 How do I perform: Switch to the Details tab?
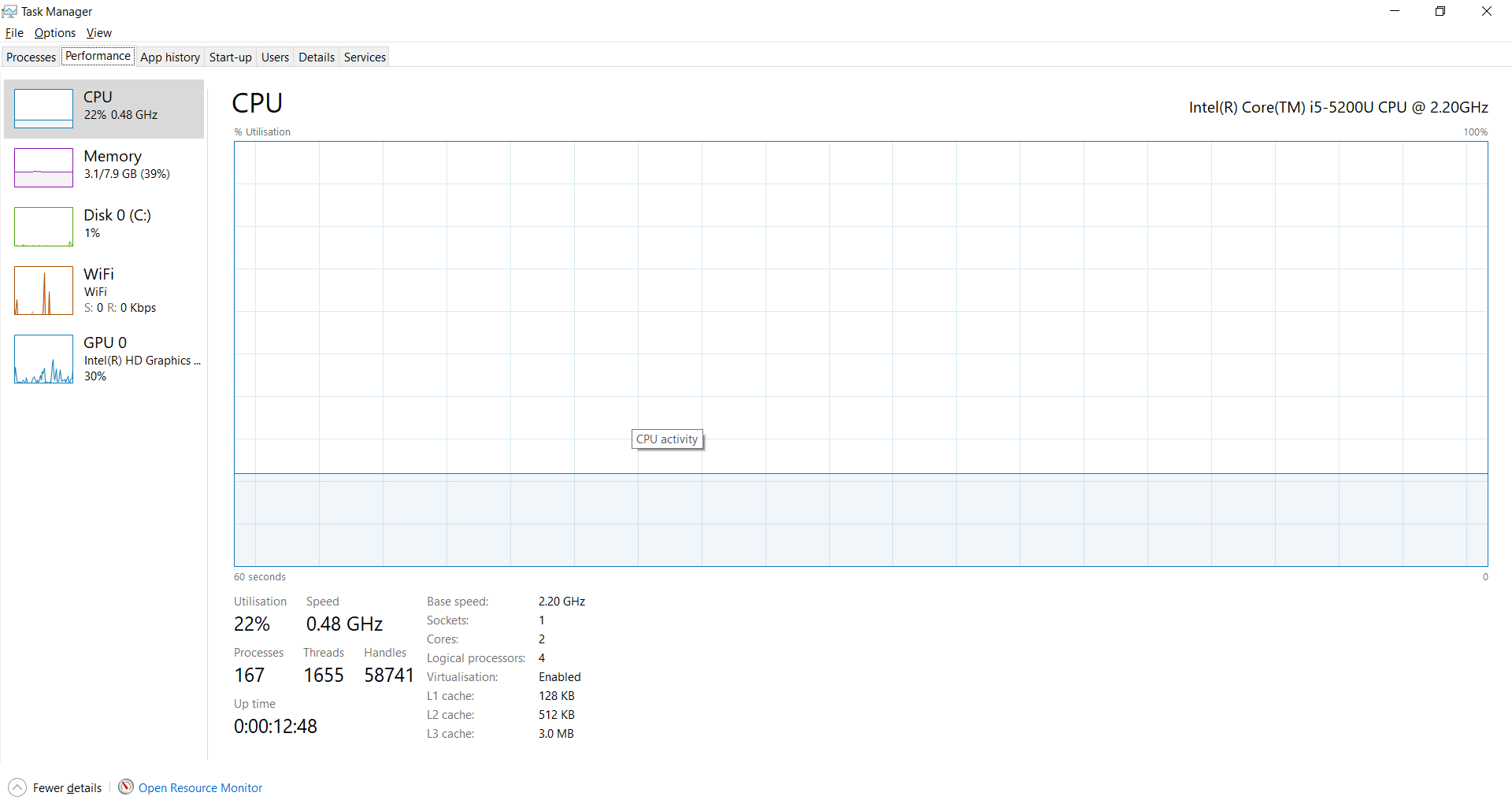(317, 57)
